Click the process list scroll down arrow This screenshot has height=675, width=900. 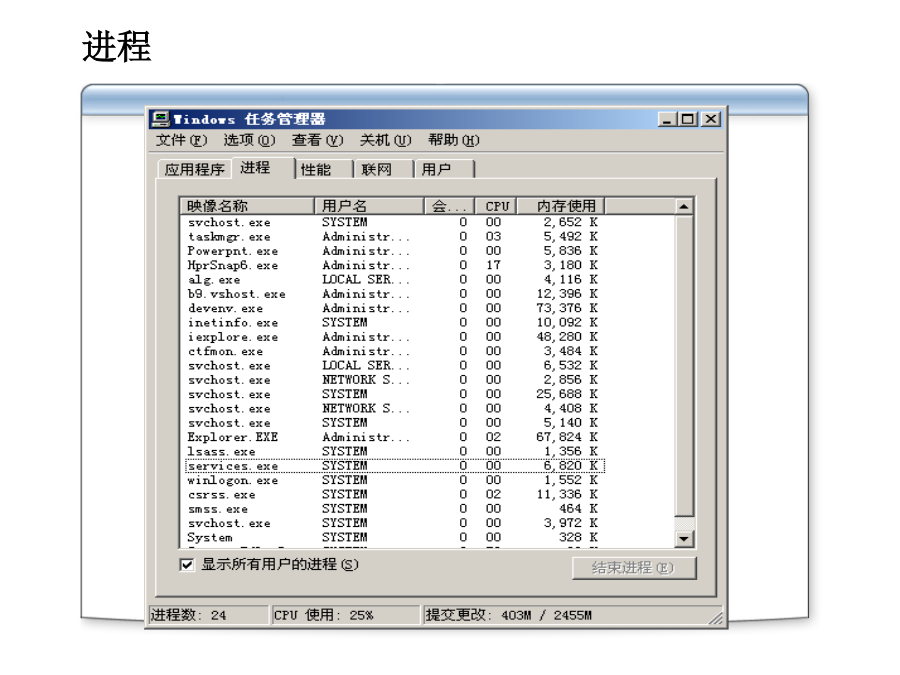[x=684, y=539]
